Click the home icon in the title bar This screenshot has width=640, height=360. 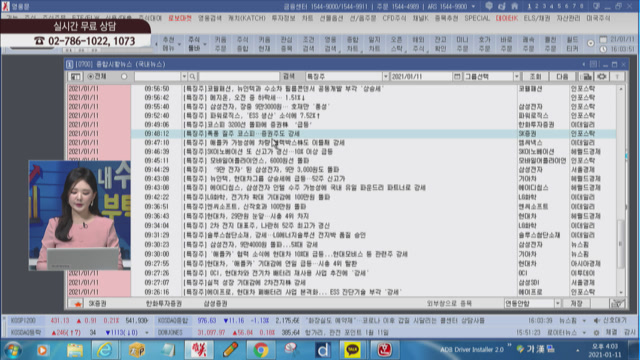coord(515,6)
